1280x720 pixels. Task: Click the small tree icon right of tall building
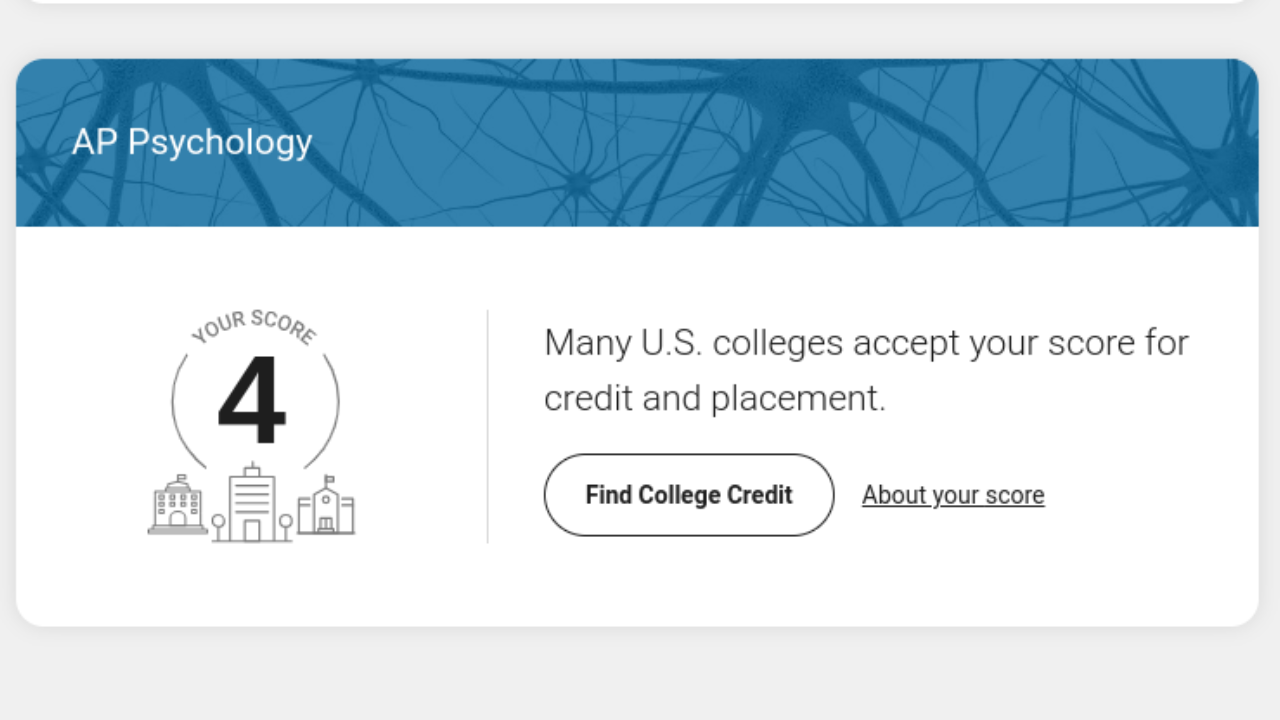coord(285,527)
